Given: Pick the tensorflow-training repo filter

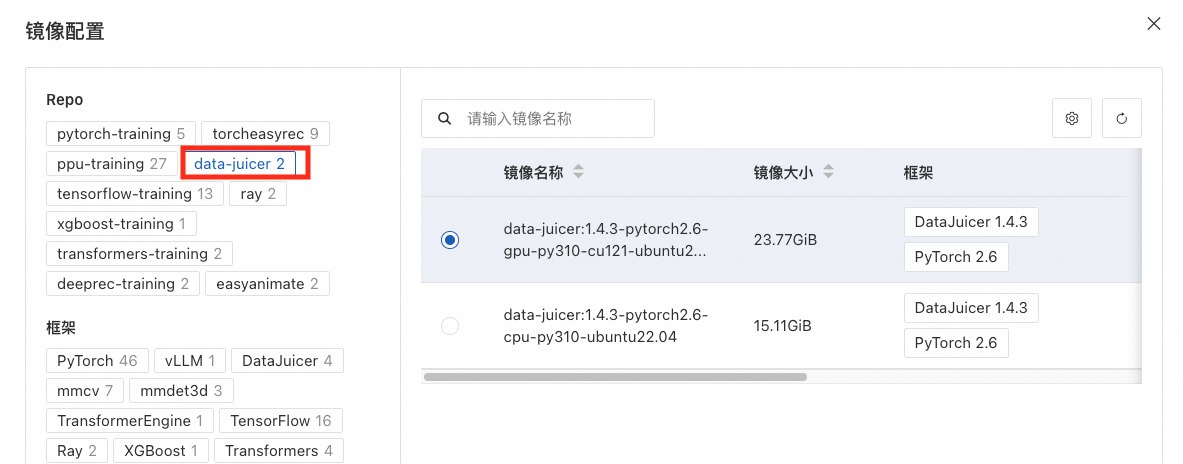Looking at the screenshot, I should [x=134, y=194].
